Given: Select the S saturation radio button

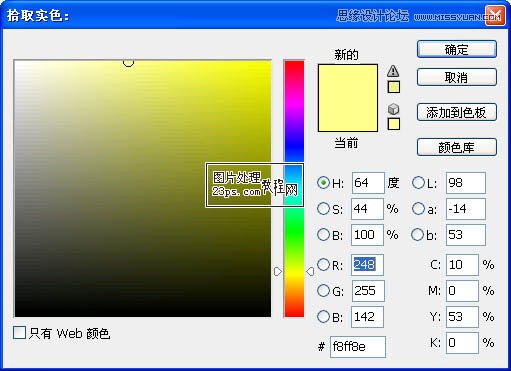Looking at the screenshot, I should [323, 209].
